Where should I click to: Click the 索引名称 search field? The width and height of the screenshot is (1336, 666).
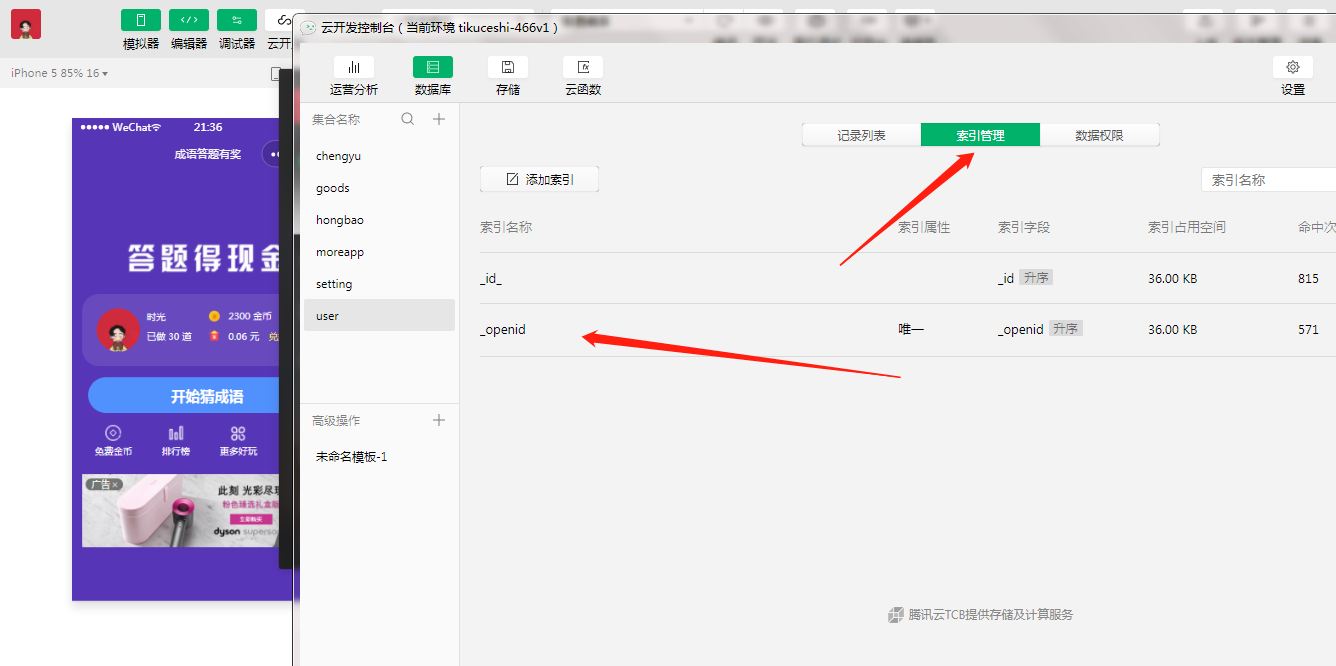tap(1268, 180)
